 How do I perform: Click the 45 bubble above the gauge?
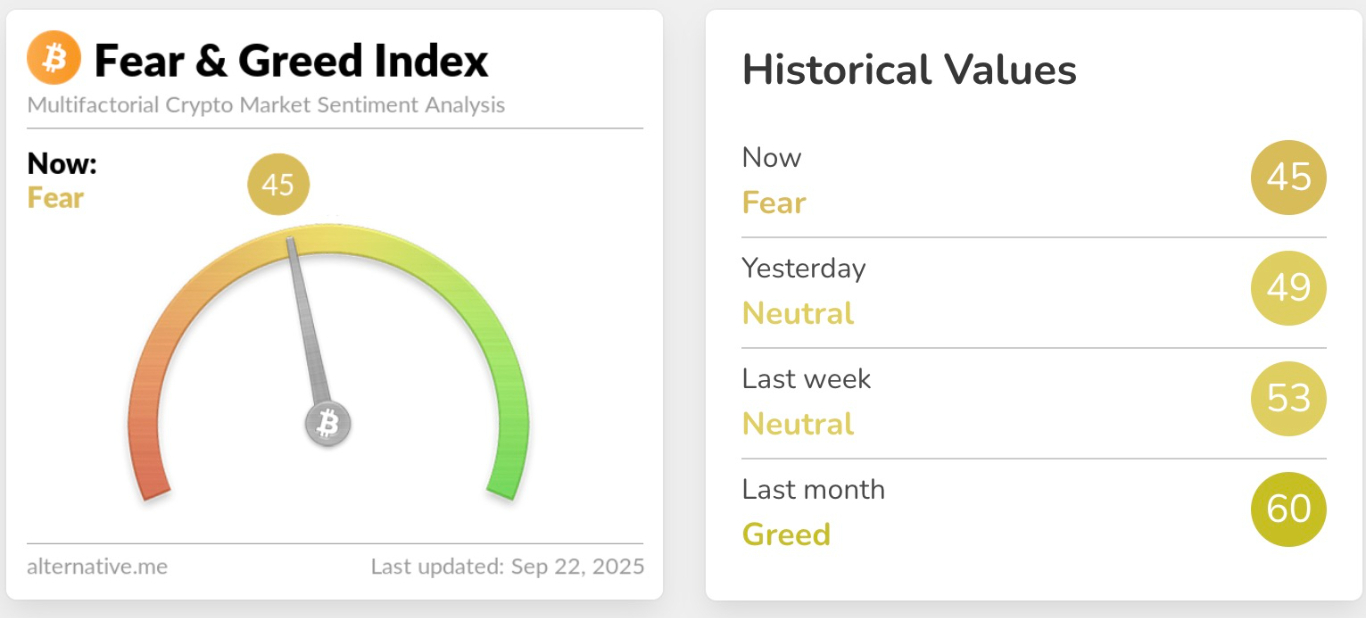pyautogui.click(x=278, y=185)
